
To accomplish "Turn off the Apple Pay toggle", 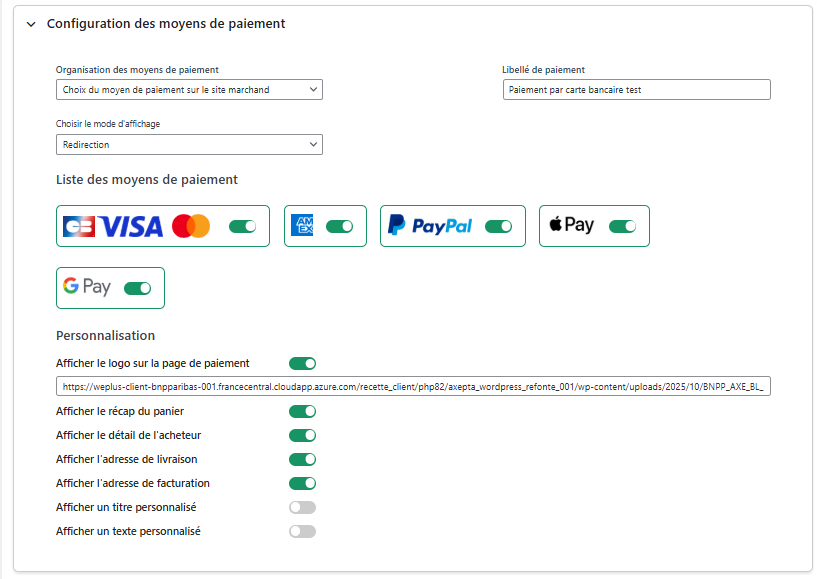I will click(x=623, y=227).
